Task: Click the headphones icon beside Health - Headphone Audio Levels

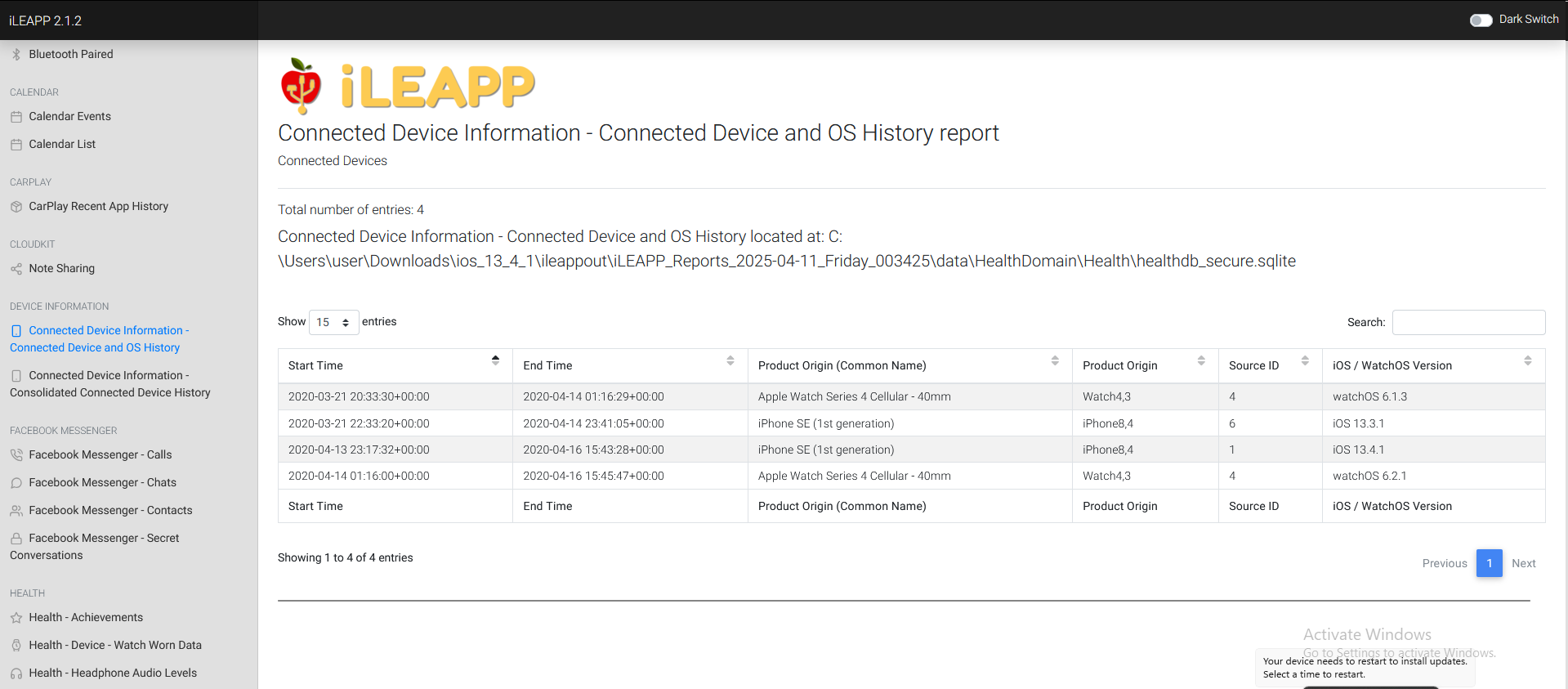Action: tap(16, 673)
